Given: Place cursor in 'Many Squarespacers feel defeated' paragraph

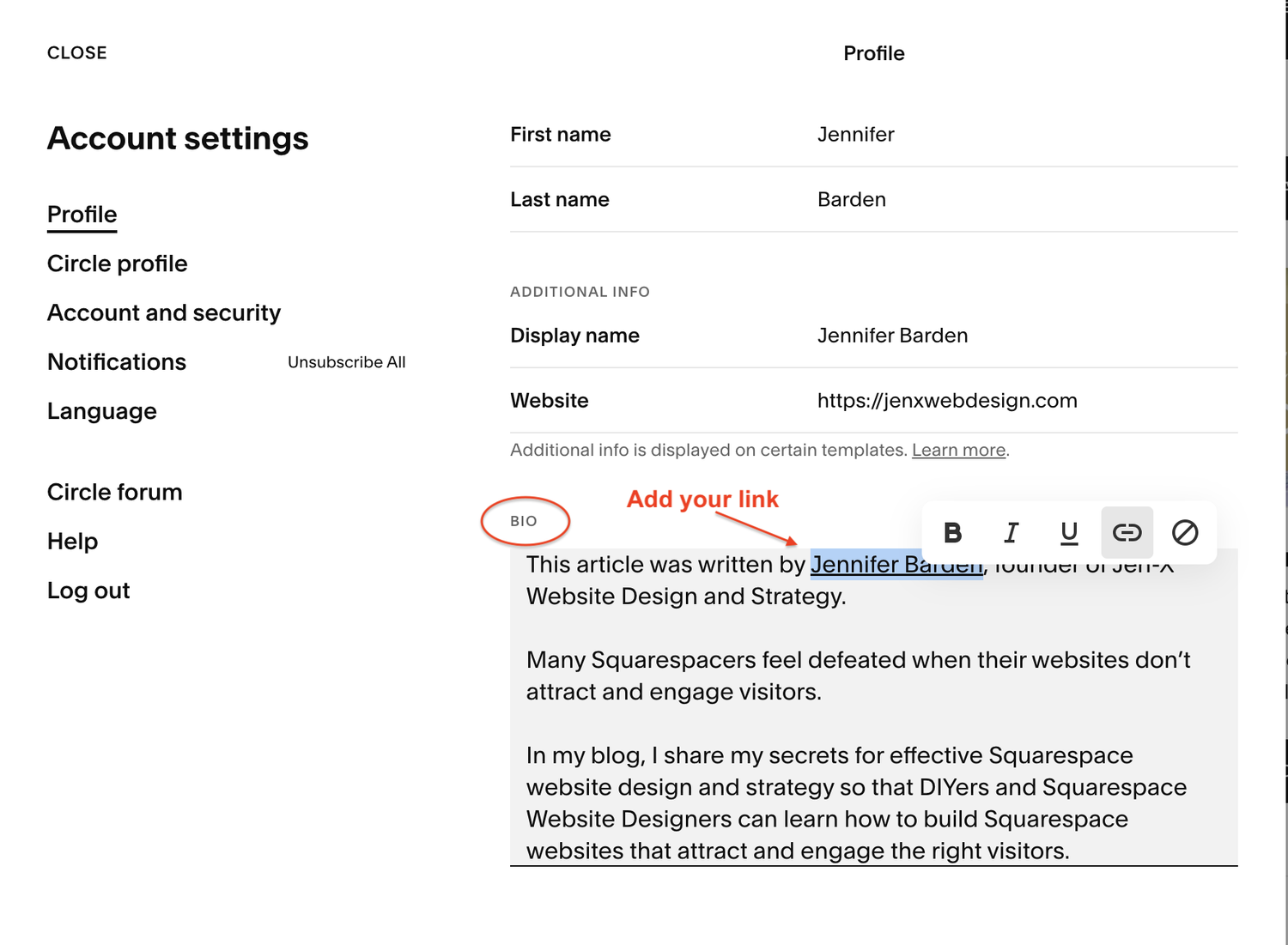Looking at the screenshot, I should coord(859,675).
